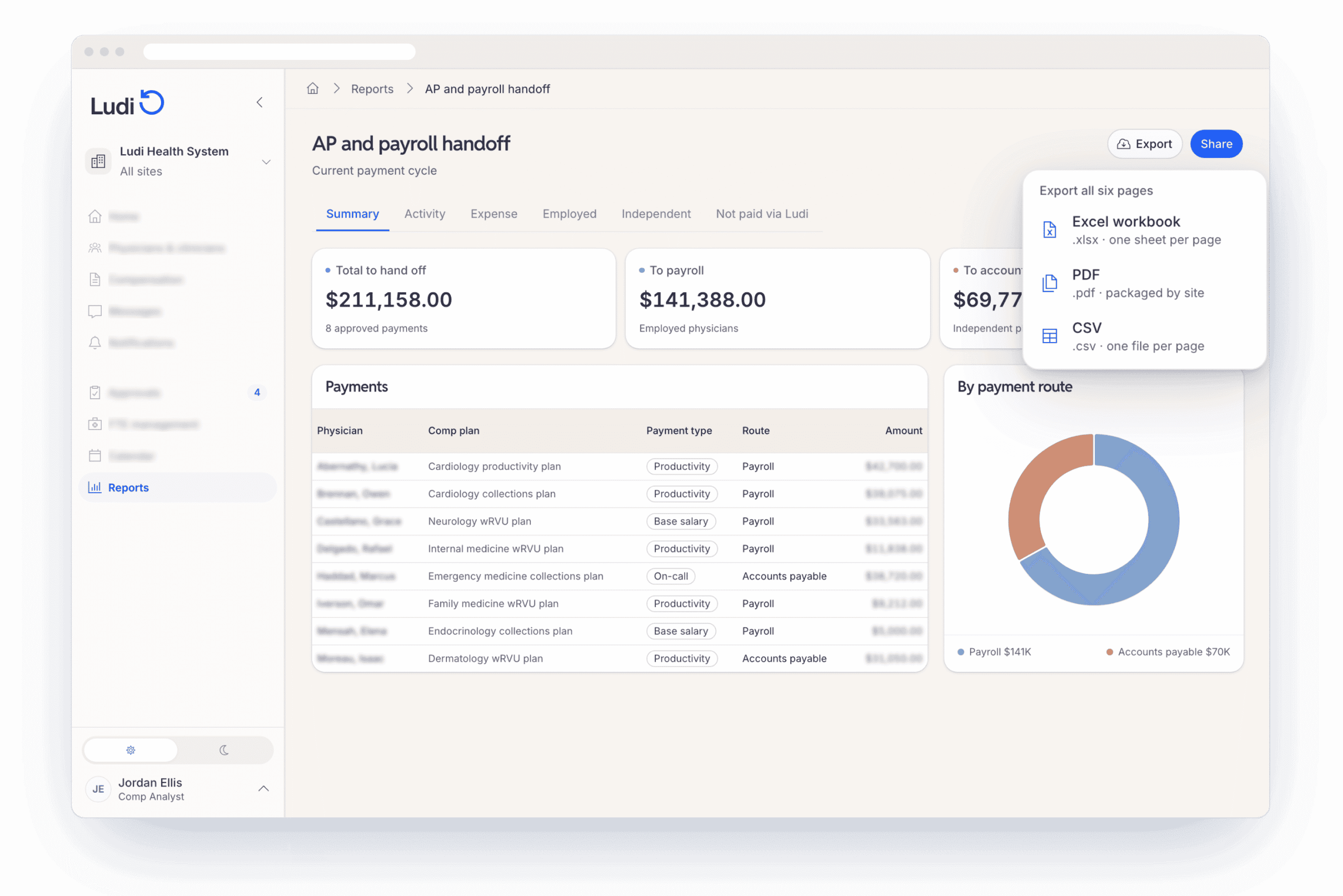Click Cardiology productivity plan row
The width and height of the screenshot is (1343, 896).
coord(620,466)
